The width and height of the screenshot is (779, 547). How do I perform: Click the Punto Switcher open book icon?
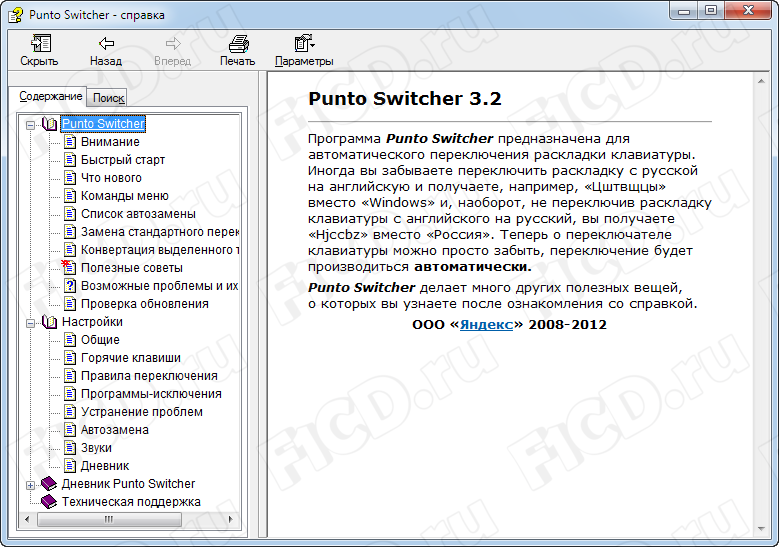[x=50, y=124]
